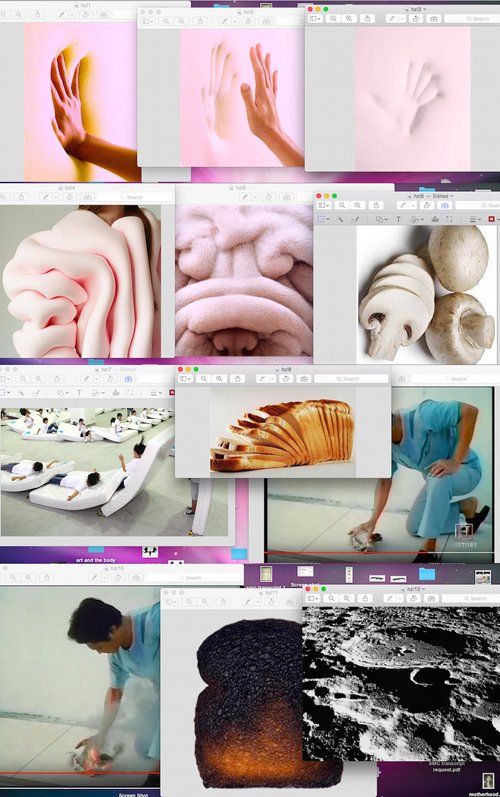Open Adjust Color in hzl6 markup toolbar

click(435, 219)
